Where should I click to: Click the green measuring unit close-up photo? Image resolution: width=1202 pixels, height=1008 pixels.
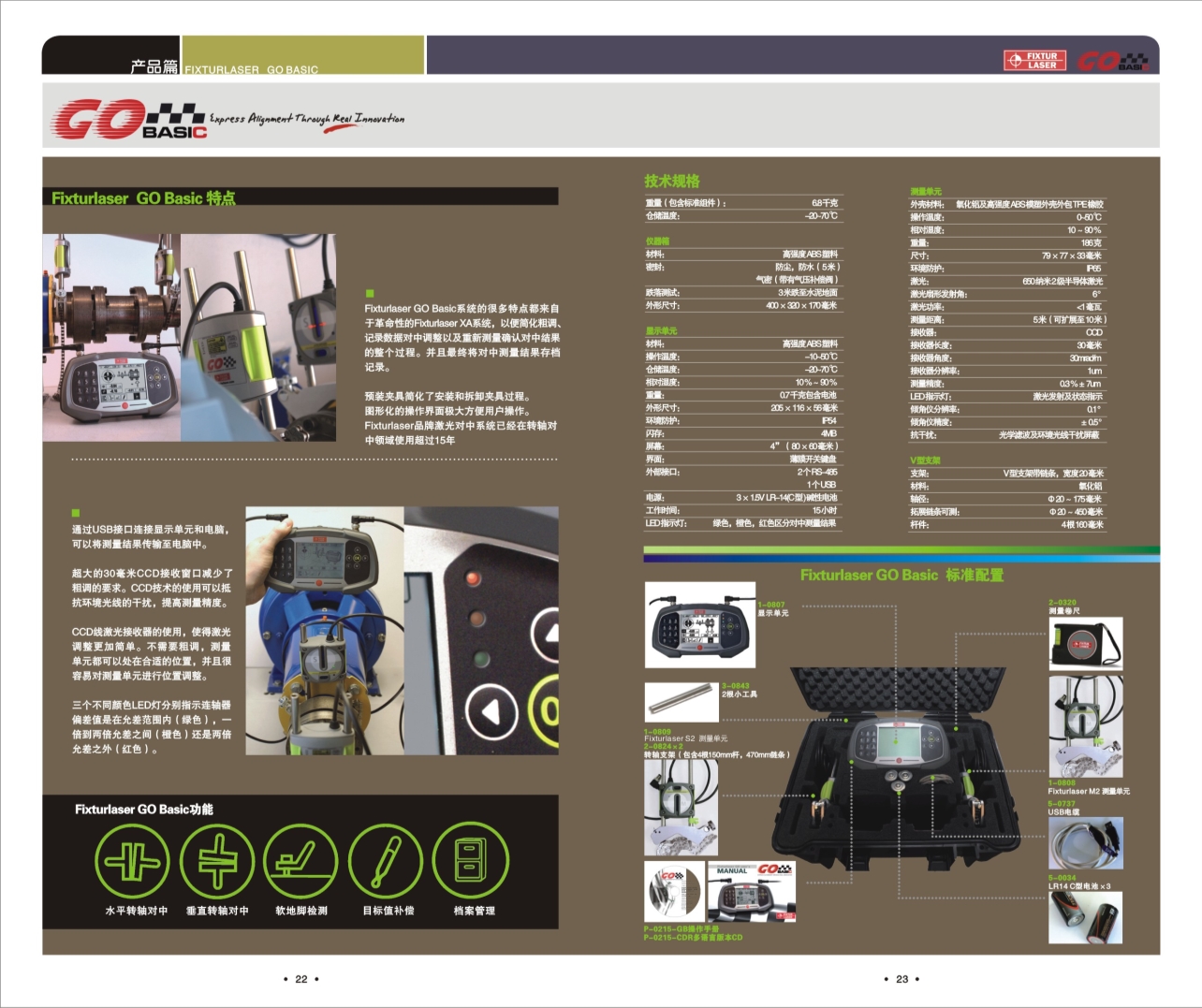(258, 338)
